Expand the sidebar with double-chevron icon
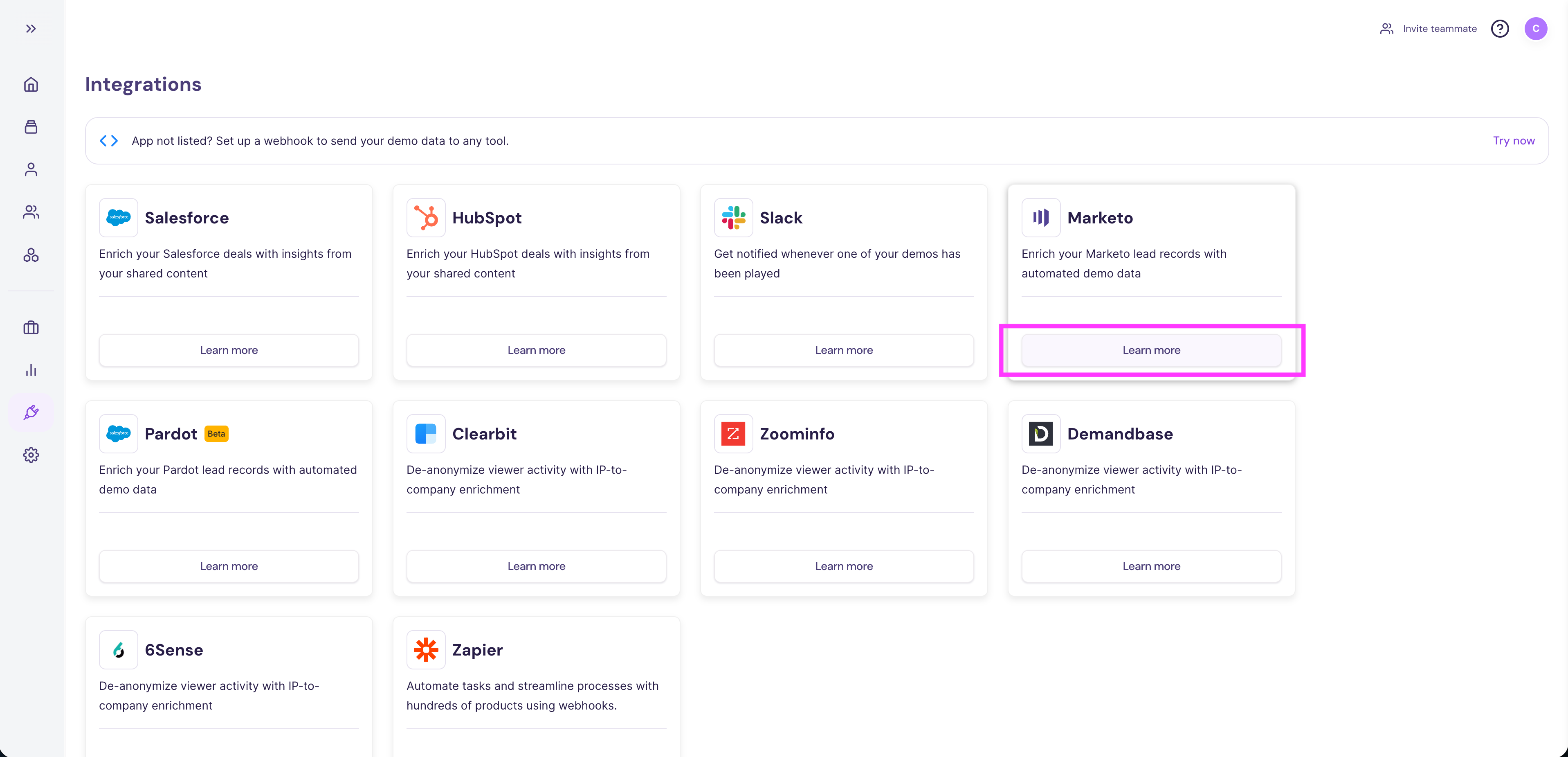The height and width of the screenshot is (757, 1568). (x=31, y=29)
